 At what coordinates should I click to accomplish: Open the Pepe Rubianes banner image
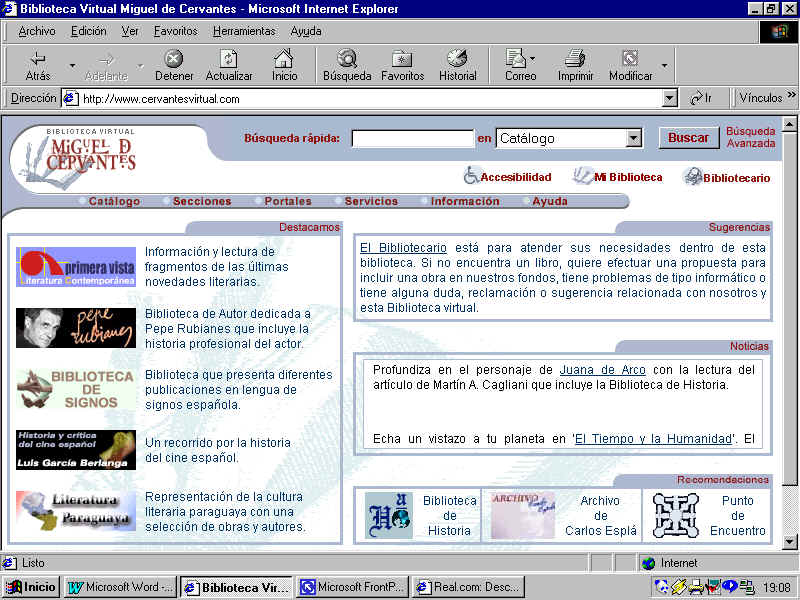pyautogui.click(x=76, y=328)
